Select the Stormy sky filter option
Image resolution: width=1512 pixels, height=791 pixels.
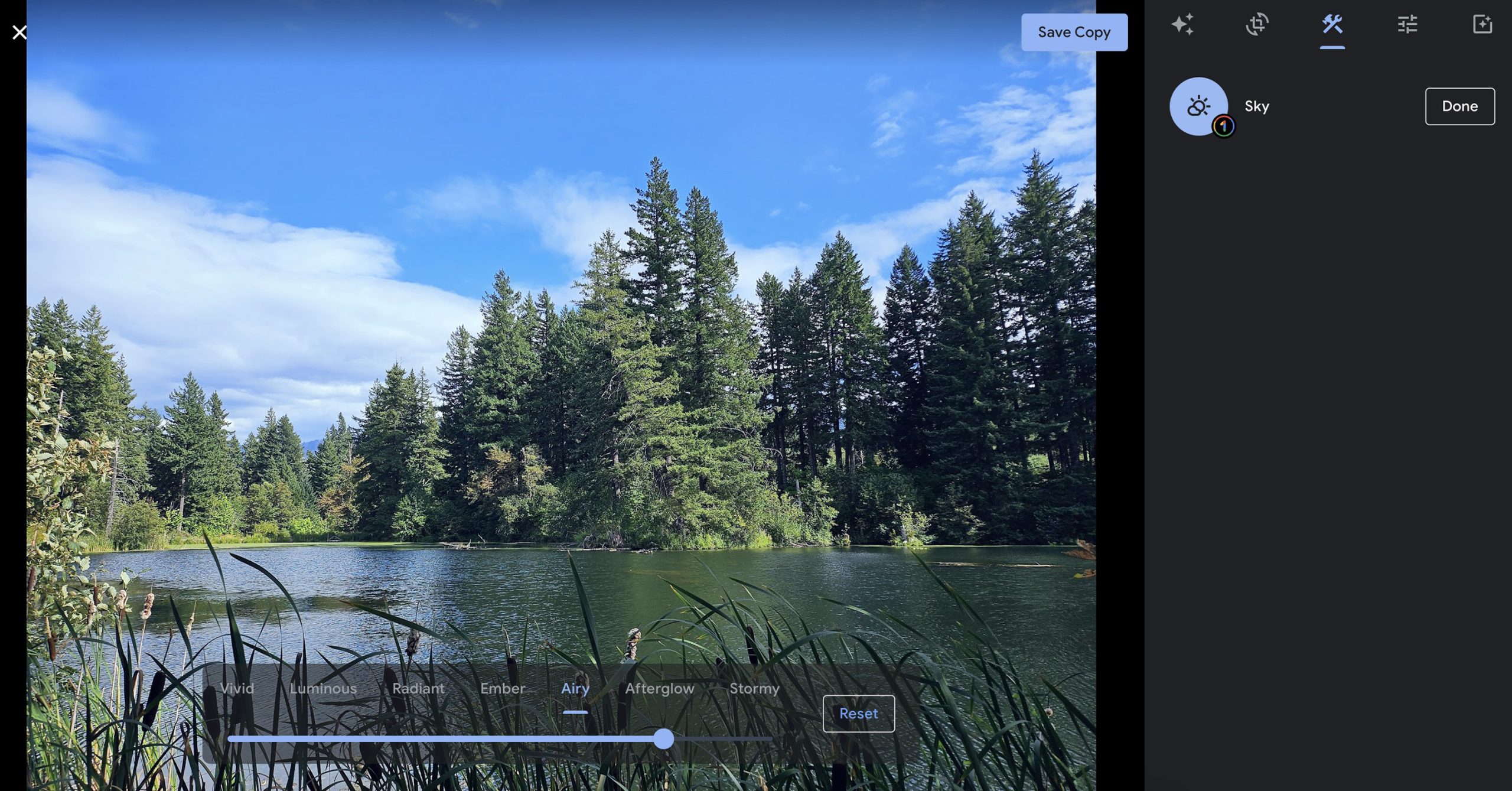coord(754,688)
